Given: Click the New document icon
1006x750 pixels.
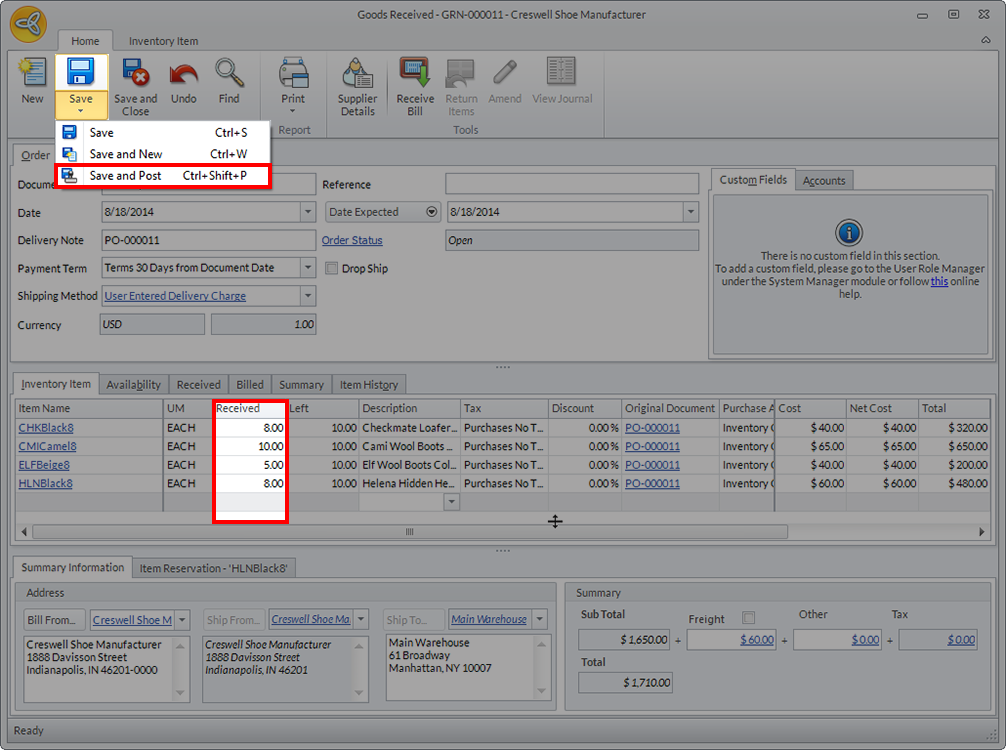Looking at the screenshot, I should click(x=32, y=79).
